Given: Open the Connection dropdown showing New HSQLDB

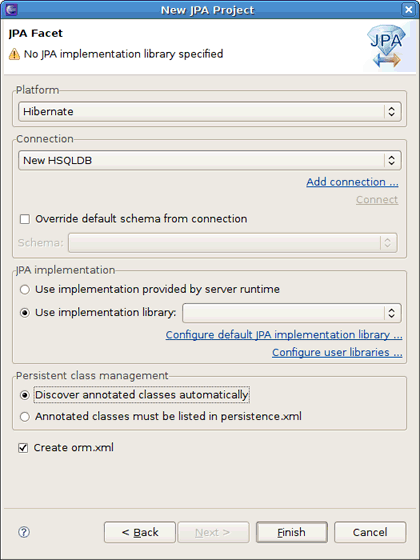Looking at the screenshot, I should pyautogui.click(x=210, y=160).
